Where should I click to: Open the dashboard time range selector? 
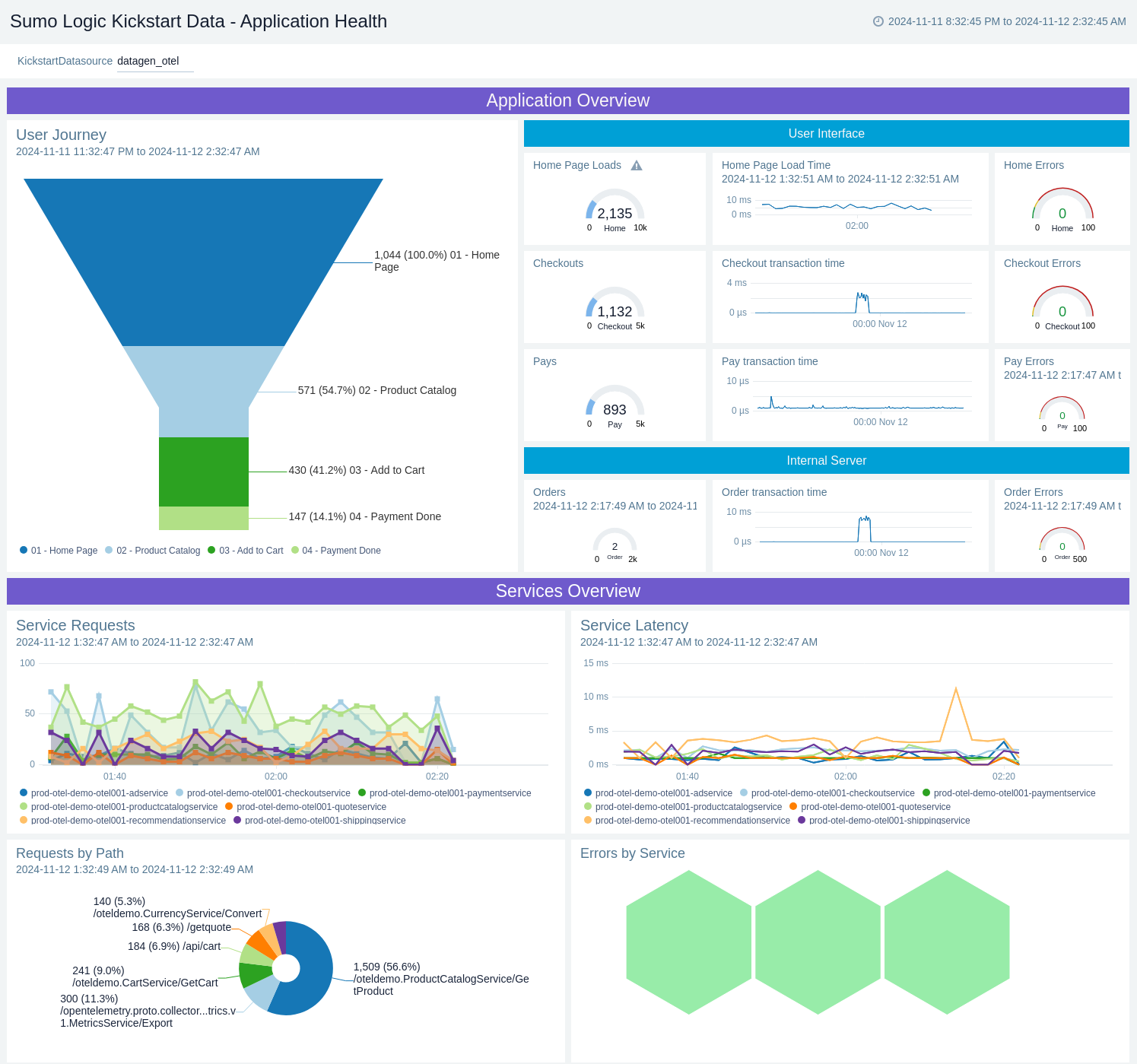[1006, 21]
